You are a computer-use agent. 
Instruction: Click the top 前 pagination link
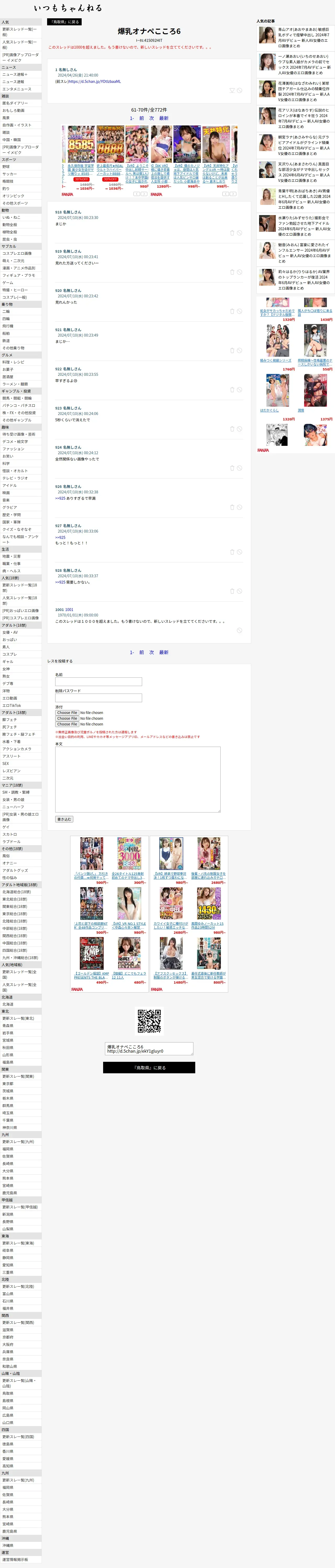pyautogui.click(x=142, y=118)
